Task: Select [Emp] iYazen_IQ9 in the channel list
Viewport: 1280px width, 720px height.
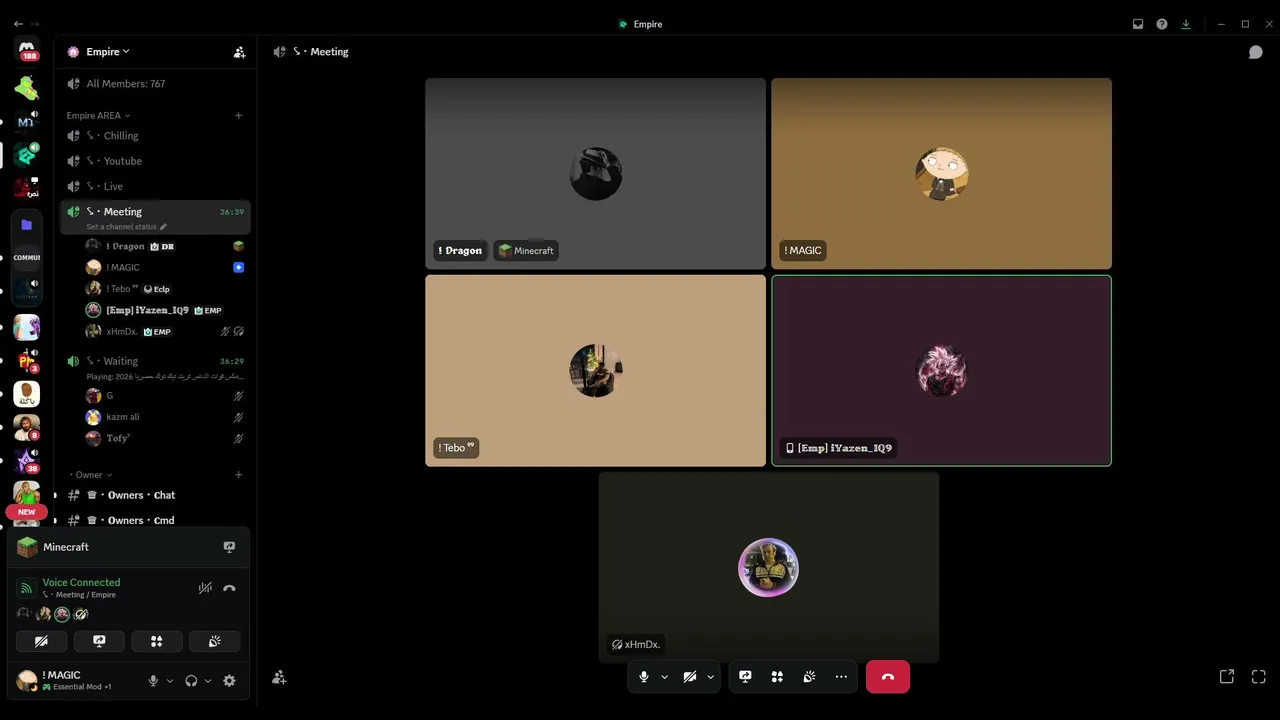Action: coord(165,311)
